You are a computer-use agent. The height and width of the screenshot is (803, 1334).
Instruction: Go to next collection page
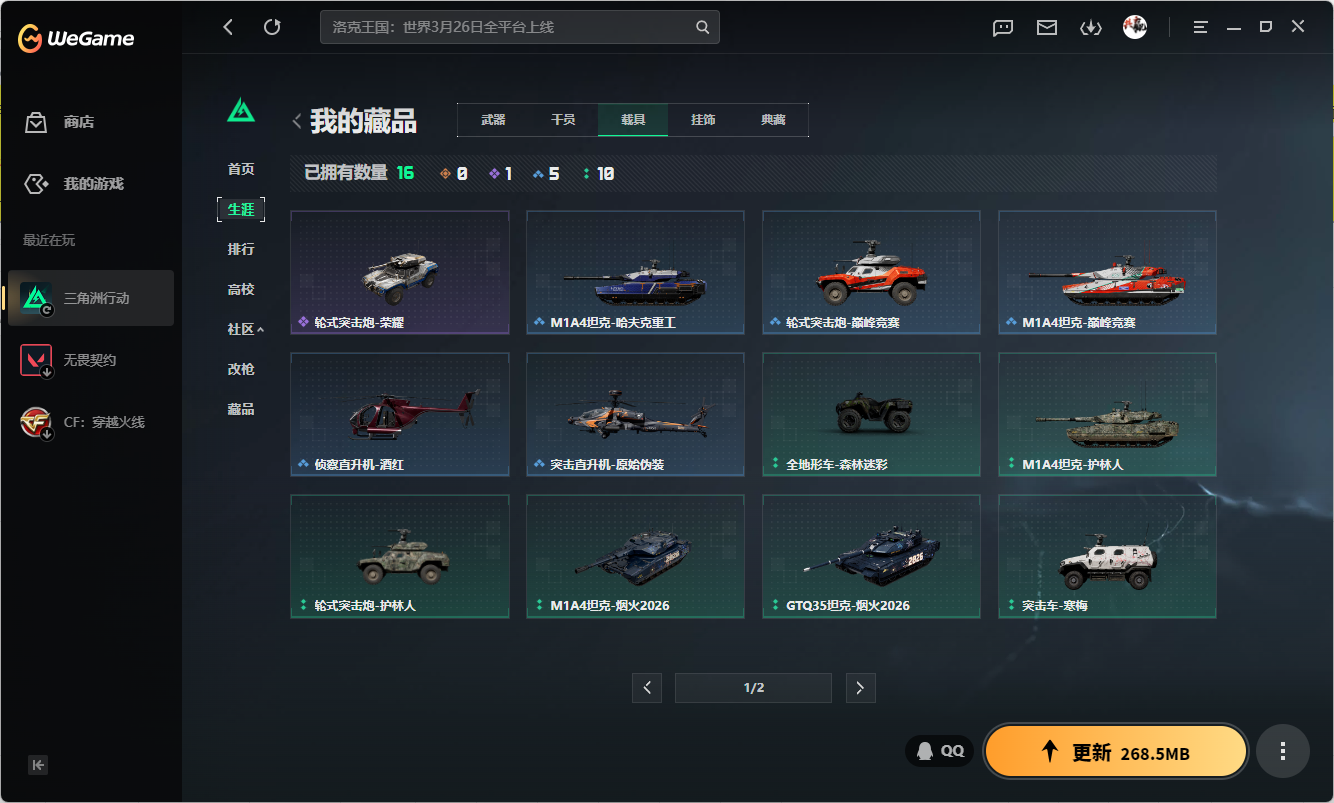(860, 688)
